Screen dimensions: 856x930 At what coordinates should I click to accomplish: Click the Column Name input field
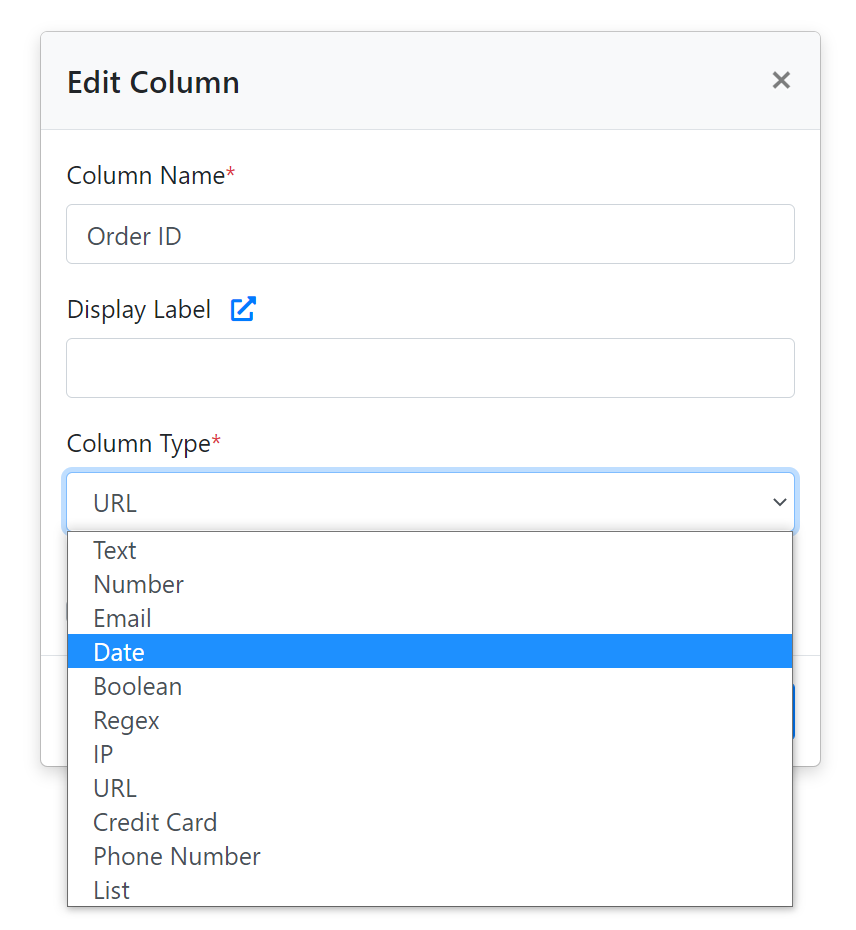430,235
